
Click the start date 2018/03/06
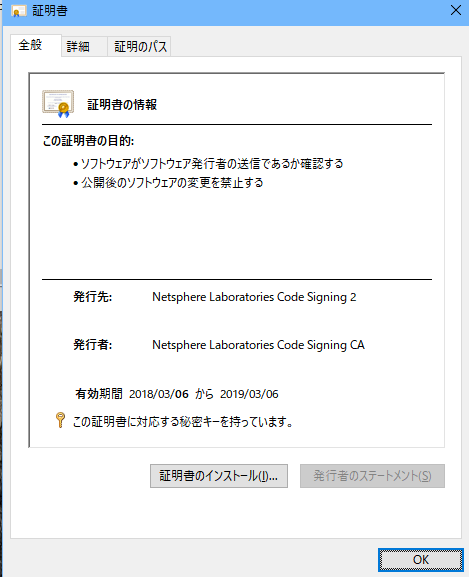point(159,394)
